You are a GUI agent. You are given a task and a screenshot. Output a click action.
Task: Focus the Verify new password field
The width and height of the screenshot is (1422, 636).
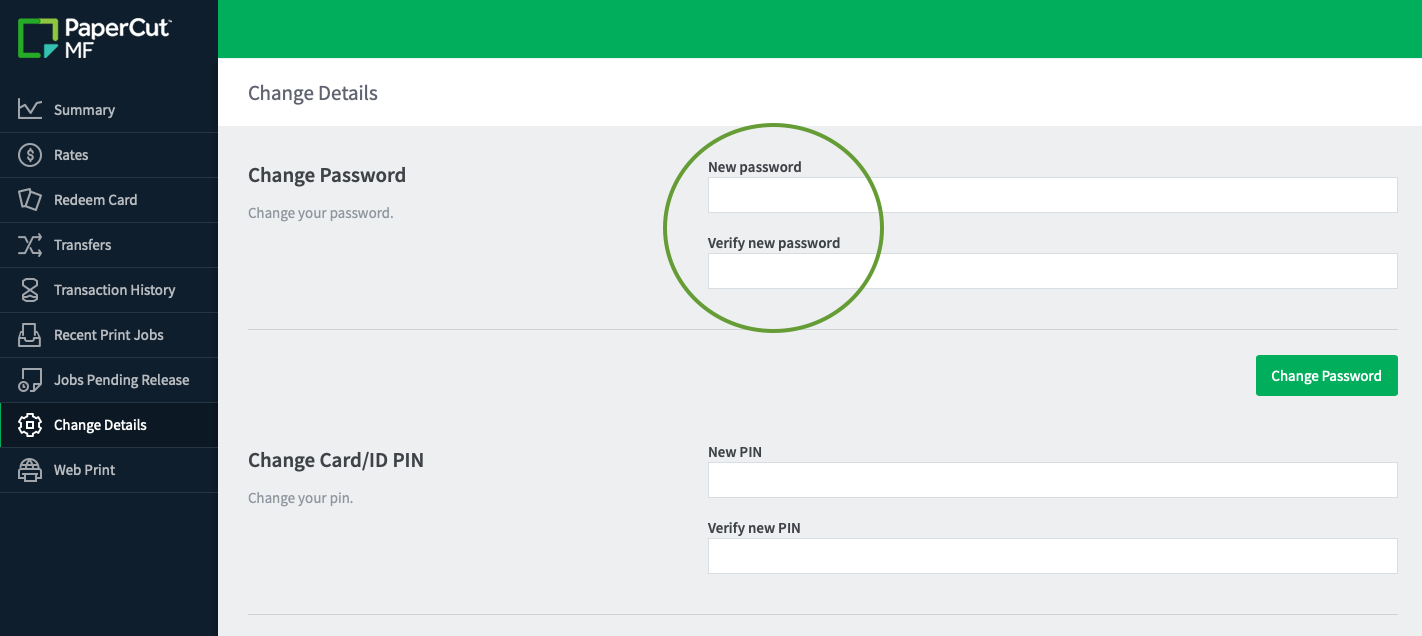(1052, 271)
